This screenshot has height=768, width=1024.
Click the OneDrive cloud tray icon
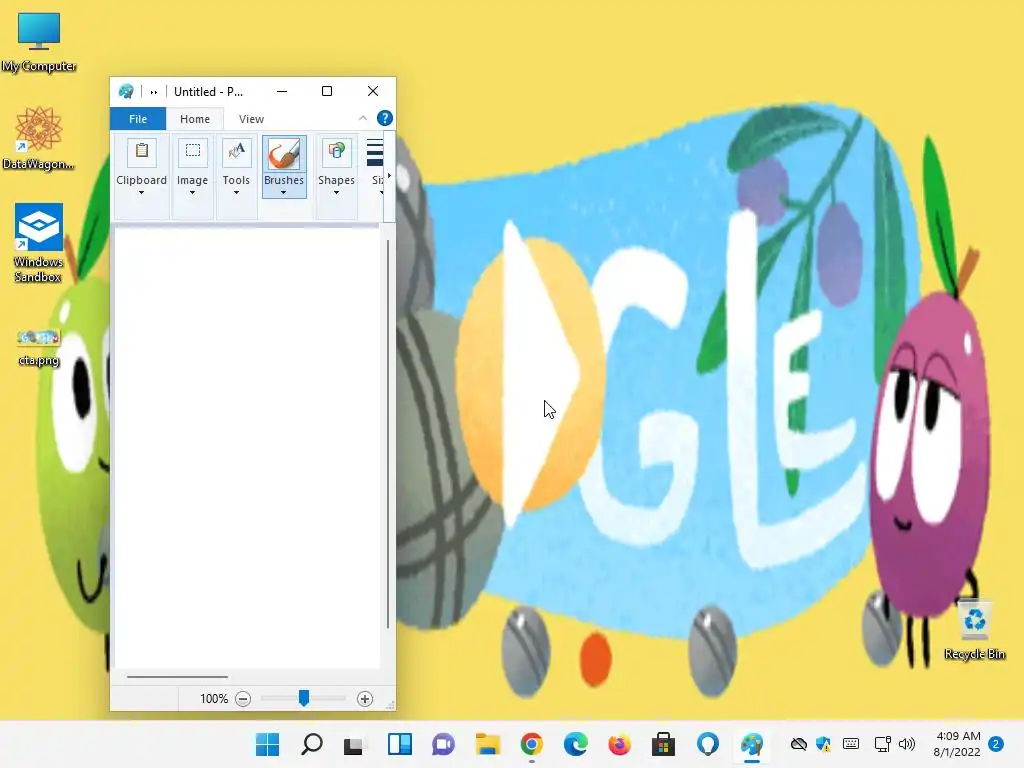tap(799, 744)
